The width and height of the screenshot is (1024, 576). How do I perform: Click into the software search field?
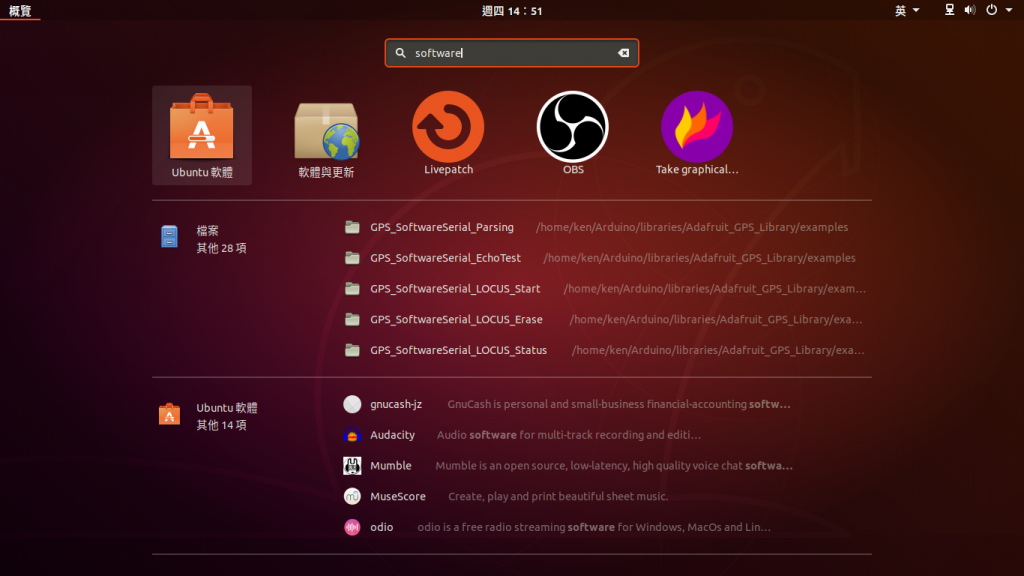(512, 53)
